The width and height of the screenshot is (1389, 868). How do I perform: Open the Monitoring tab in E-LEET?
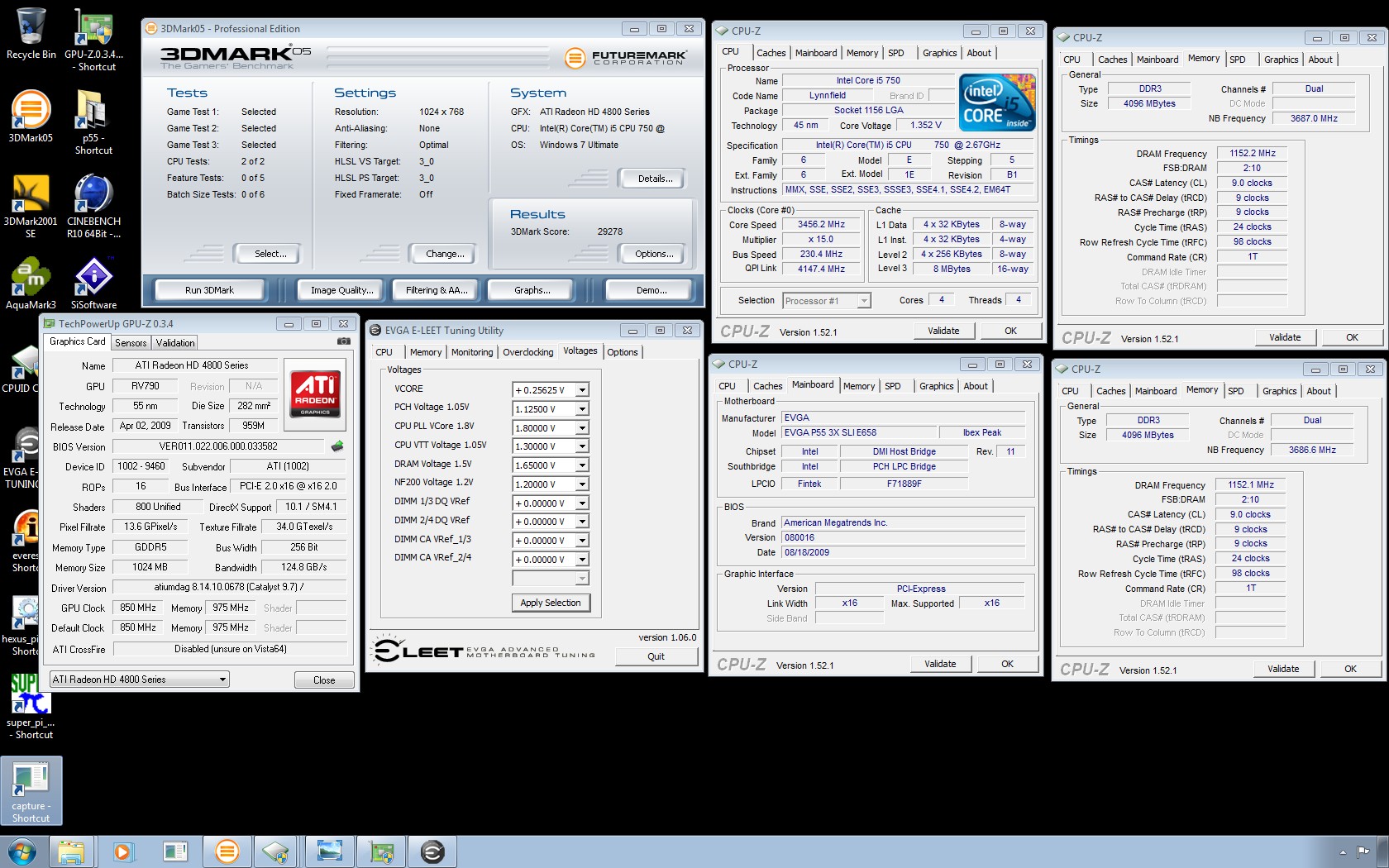pos(472,352)
